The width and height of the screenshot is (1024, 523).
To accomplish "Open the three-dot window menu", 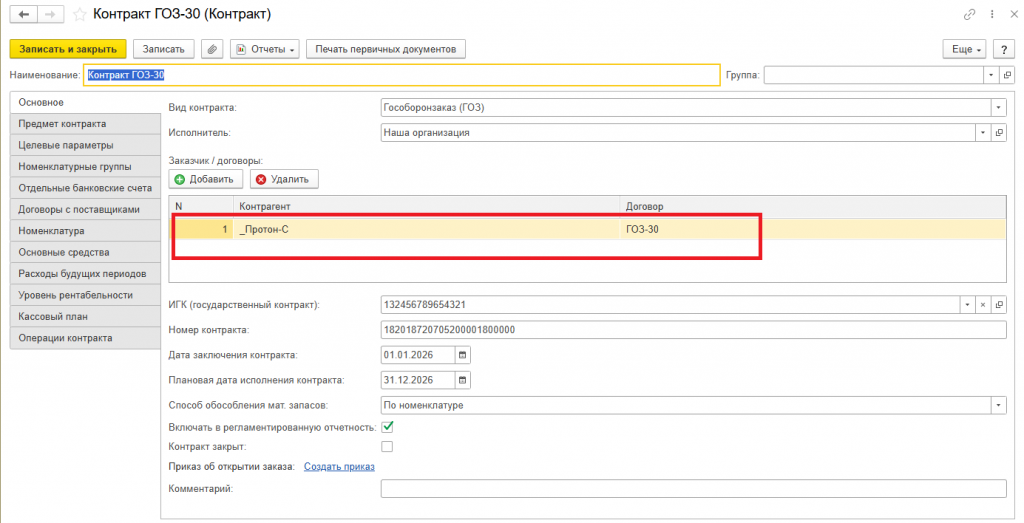I will pyautogui.click(x=992, y=14).
